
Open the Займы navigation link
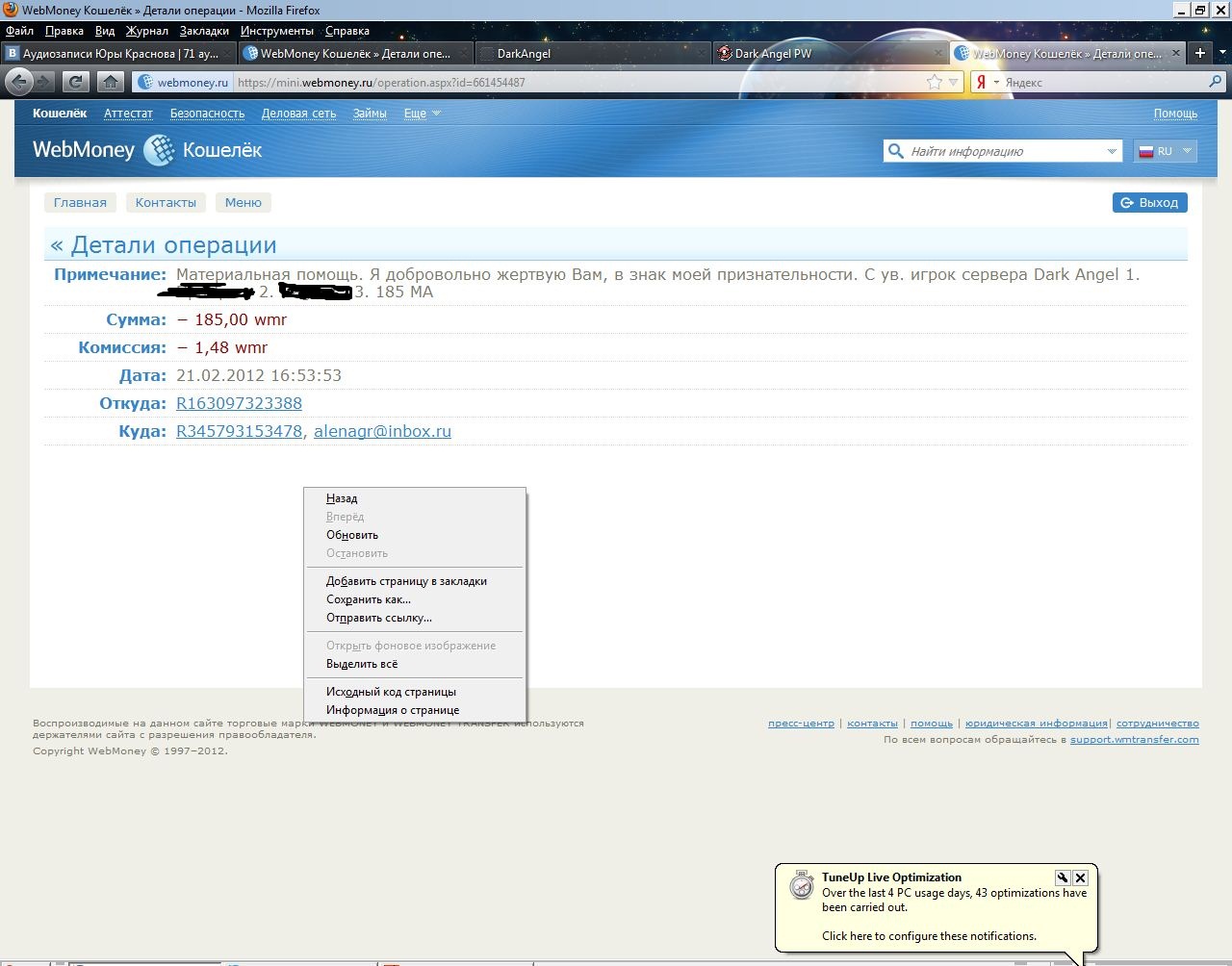coord(370,114)
